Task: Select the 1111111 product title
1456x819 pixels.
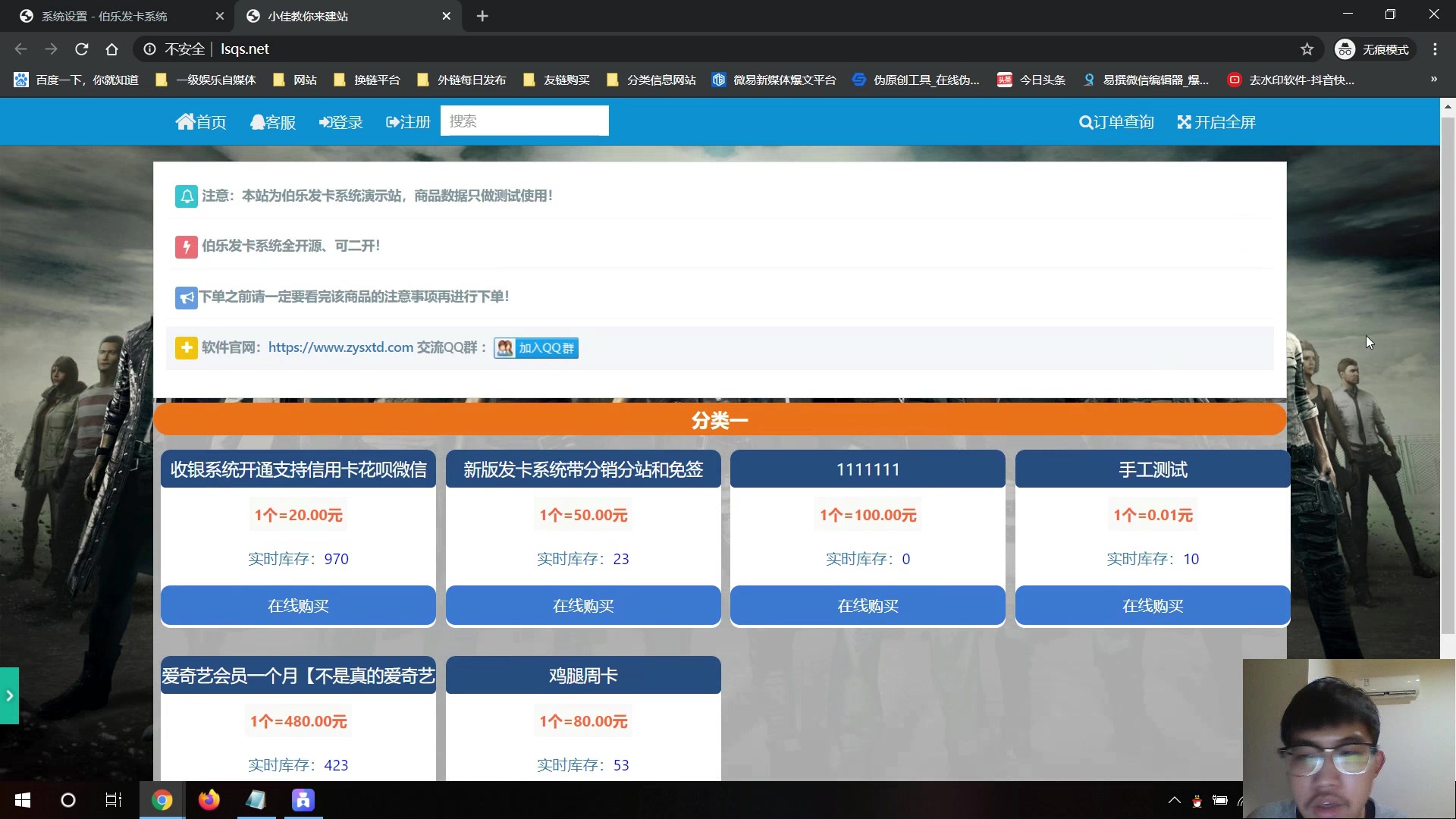Action: [x=868, y=469]
